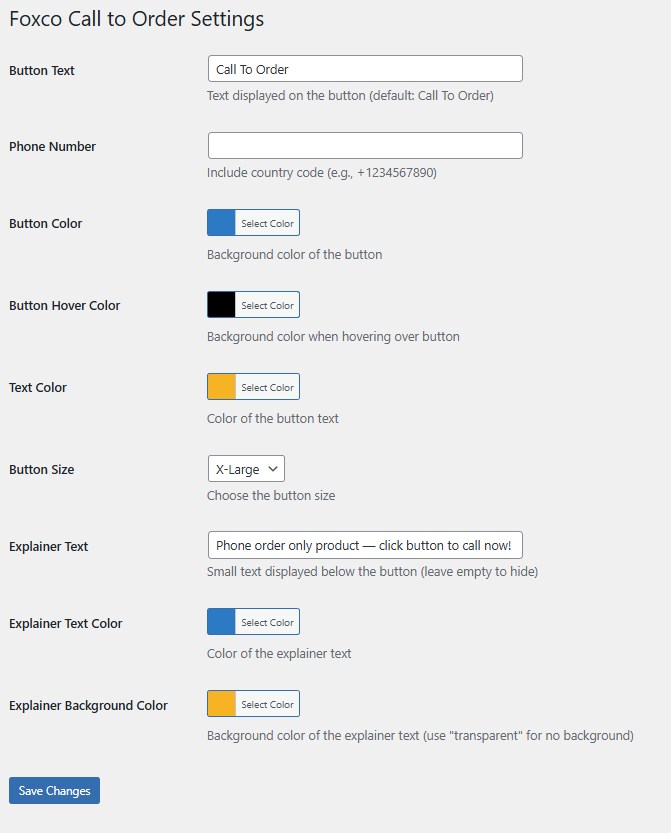Click the Button Text input field
The height and width of the screenshot is (833, 671).
pos(365,69)
